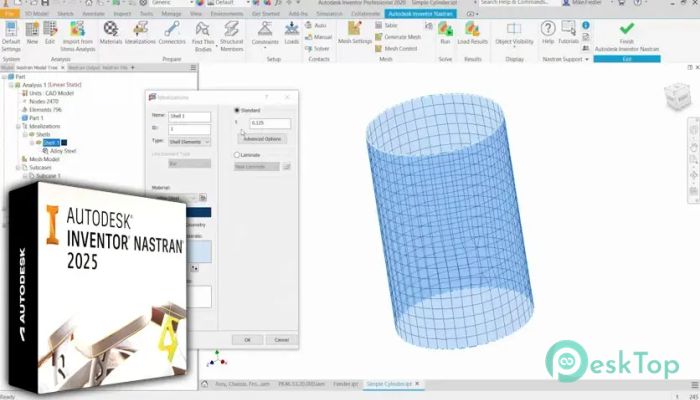
Task: Add Constraints from Setup panel
Action: (x=265, y=34)
